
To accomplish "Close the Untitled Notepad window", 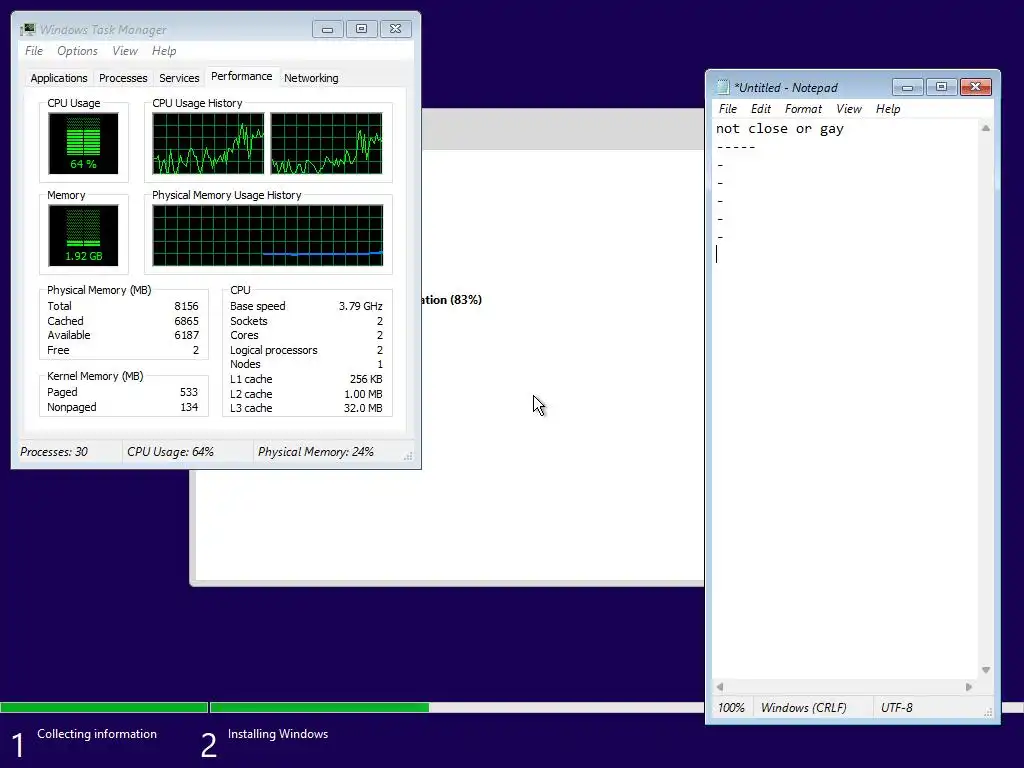I will click(976, 88).
